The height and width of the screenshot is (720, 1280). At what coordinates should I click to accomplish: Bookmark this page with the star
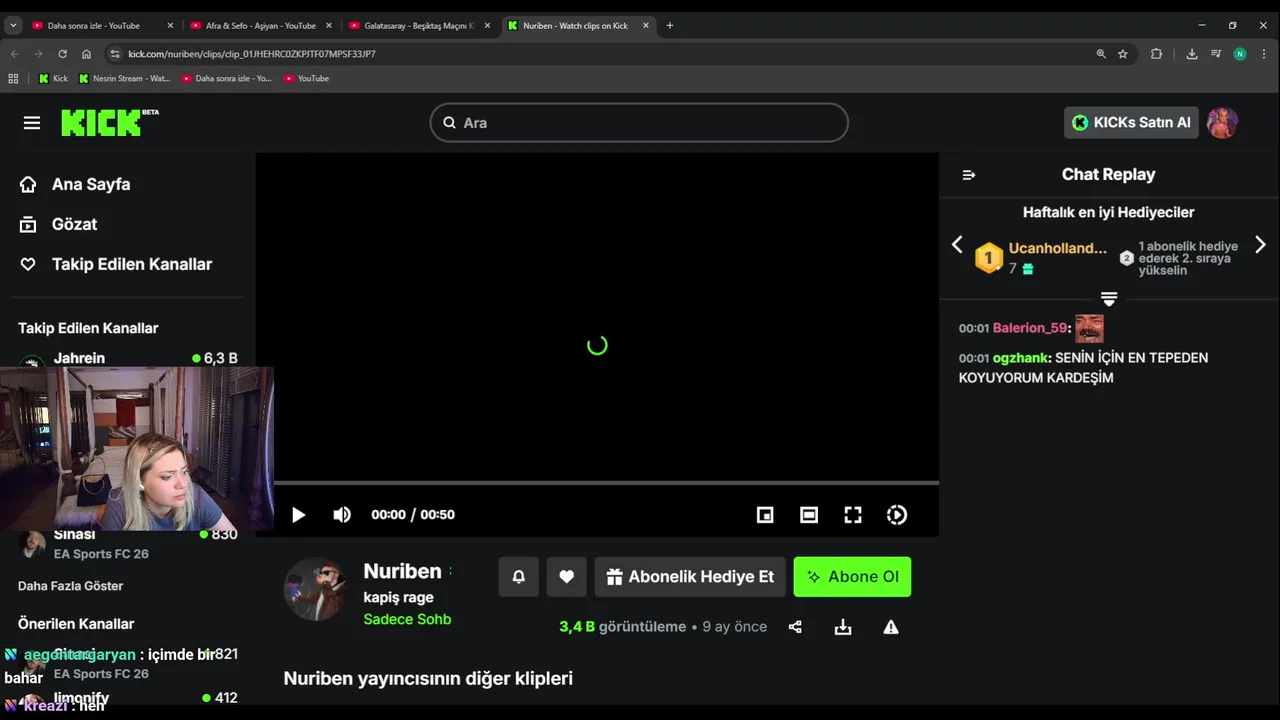click(x=1123, y=54)
